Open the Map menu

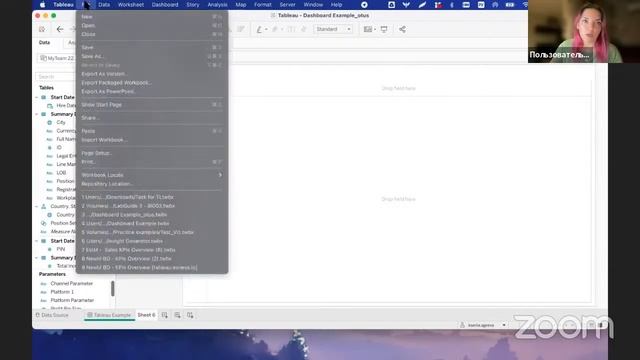pos(241,5)
